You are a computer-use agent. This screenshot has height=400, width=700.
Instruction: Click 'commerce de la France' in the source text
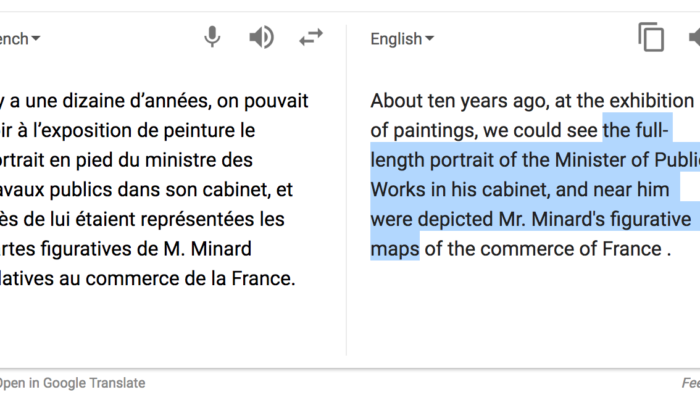[191, 279]
